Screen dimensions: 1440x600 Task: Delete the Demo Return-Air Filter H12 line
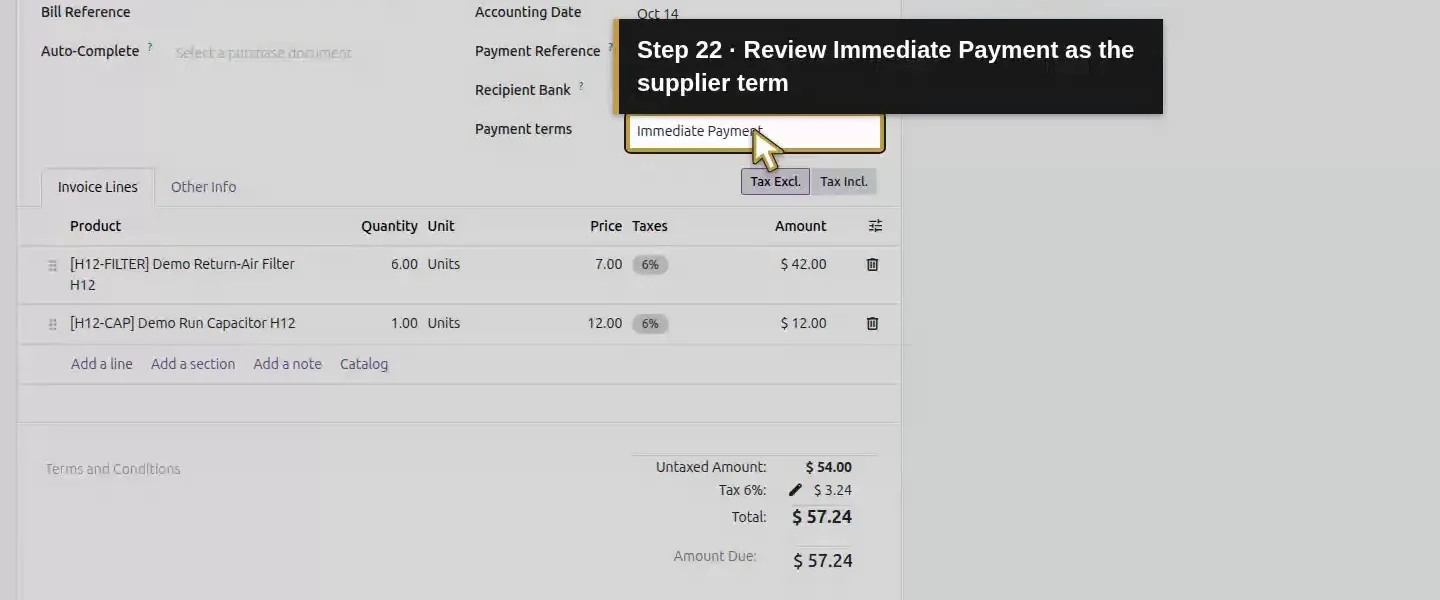click(x=872, y=264)
